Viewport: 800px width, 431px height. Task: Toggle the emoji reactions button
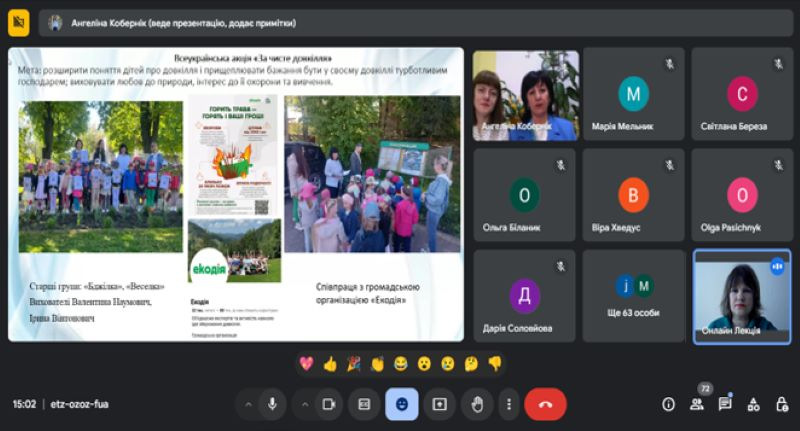pos(402,404)
